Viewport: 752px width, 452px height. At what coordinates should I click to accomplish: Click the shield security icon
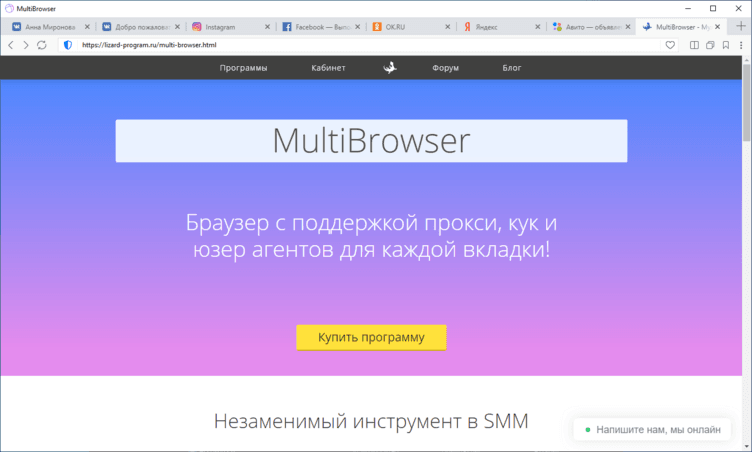pos(68,45)
